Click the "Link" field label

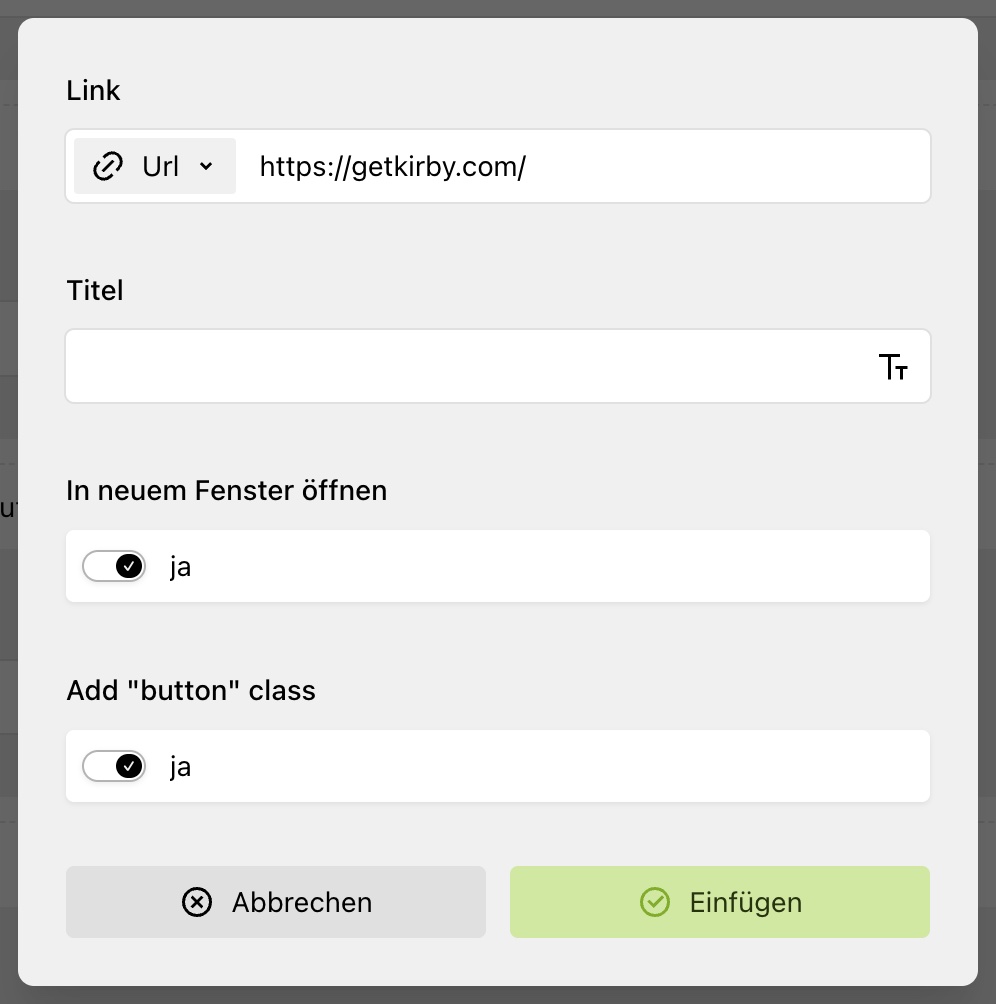[x=93, y=91]
